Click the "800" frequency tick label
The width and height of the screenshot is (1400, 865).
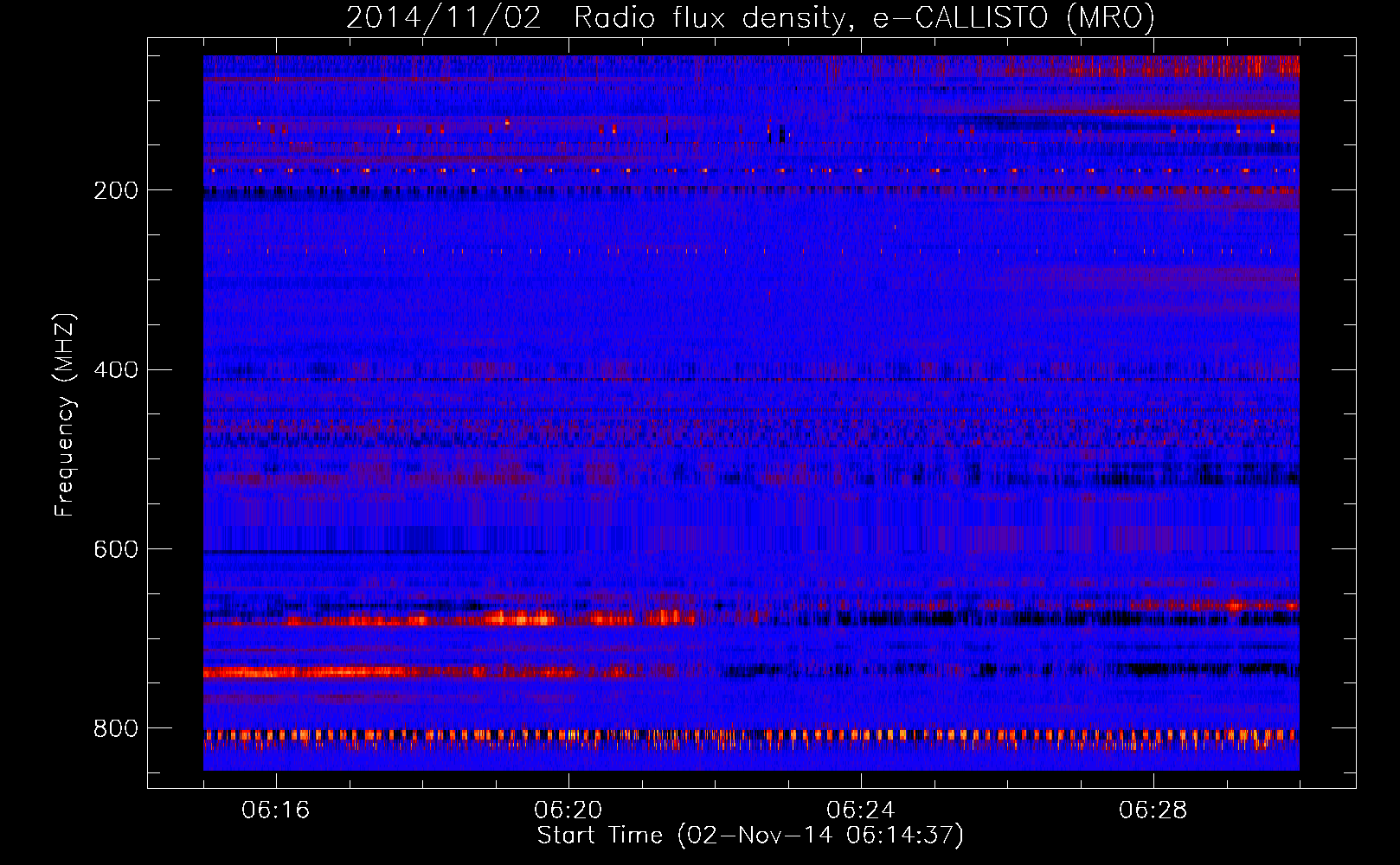click(116, 728)
